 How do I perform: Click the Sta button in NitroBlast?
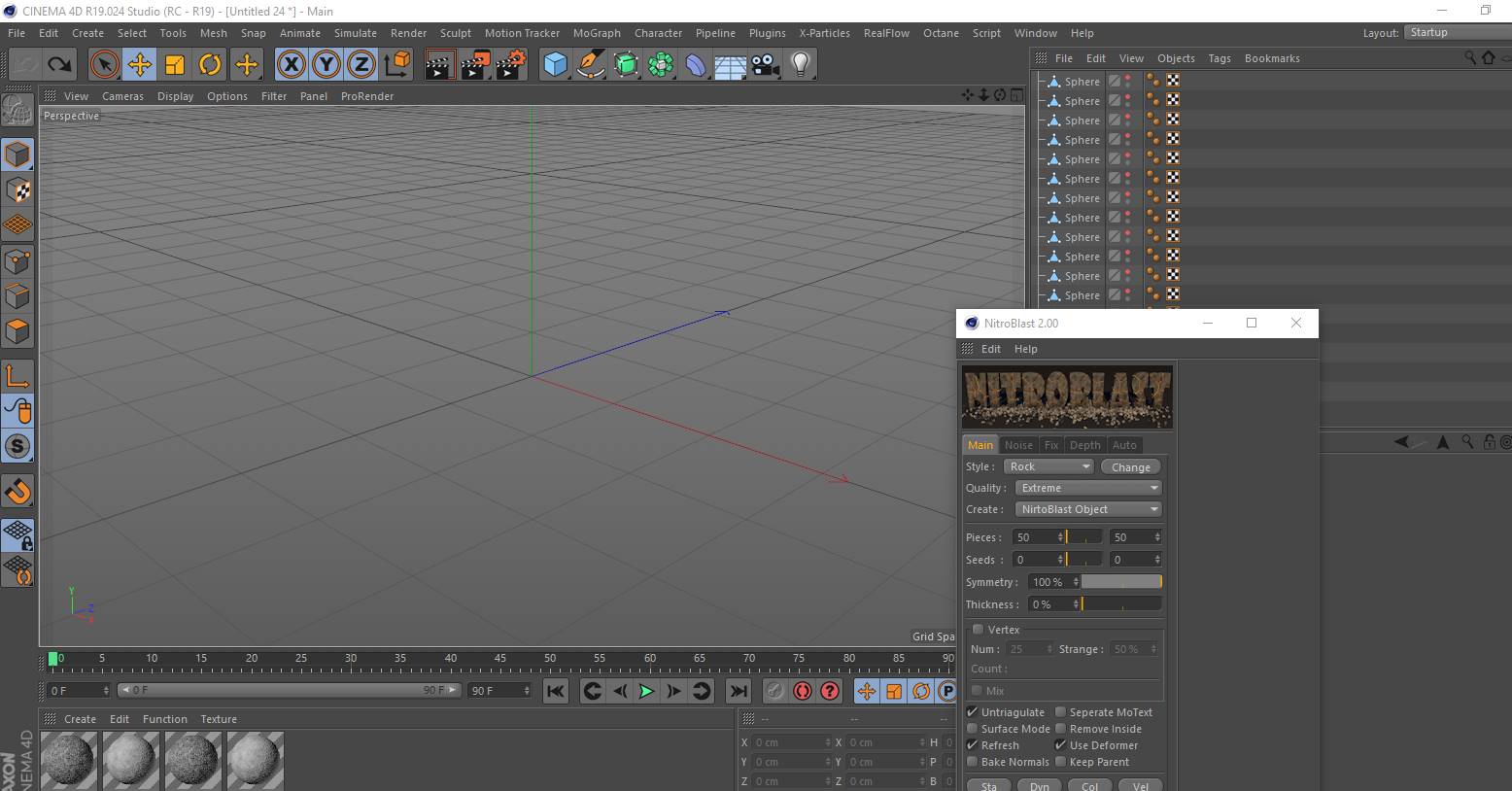989,785
